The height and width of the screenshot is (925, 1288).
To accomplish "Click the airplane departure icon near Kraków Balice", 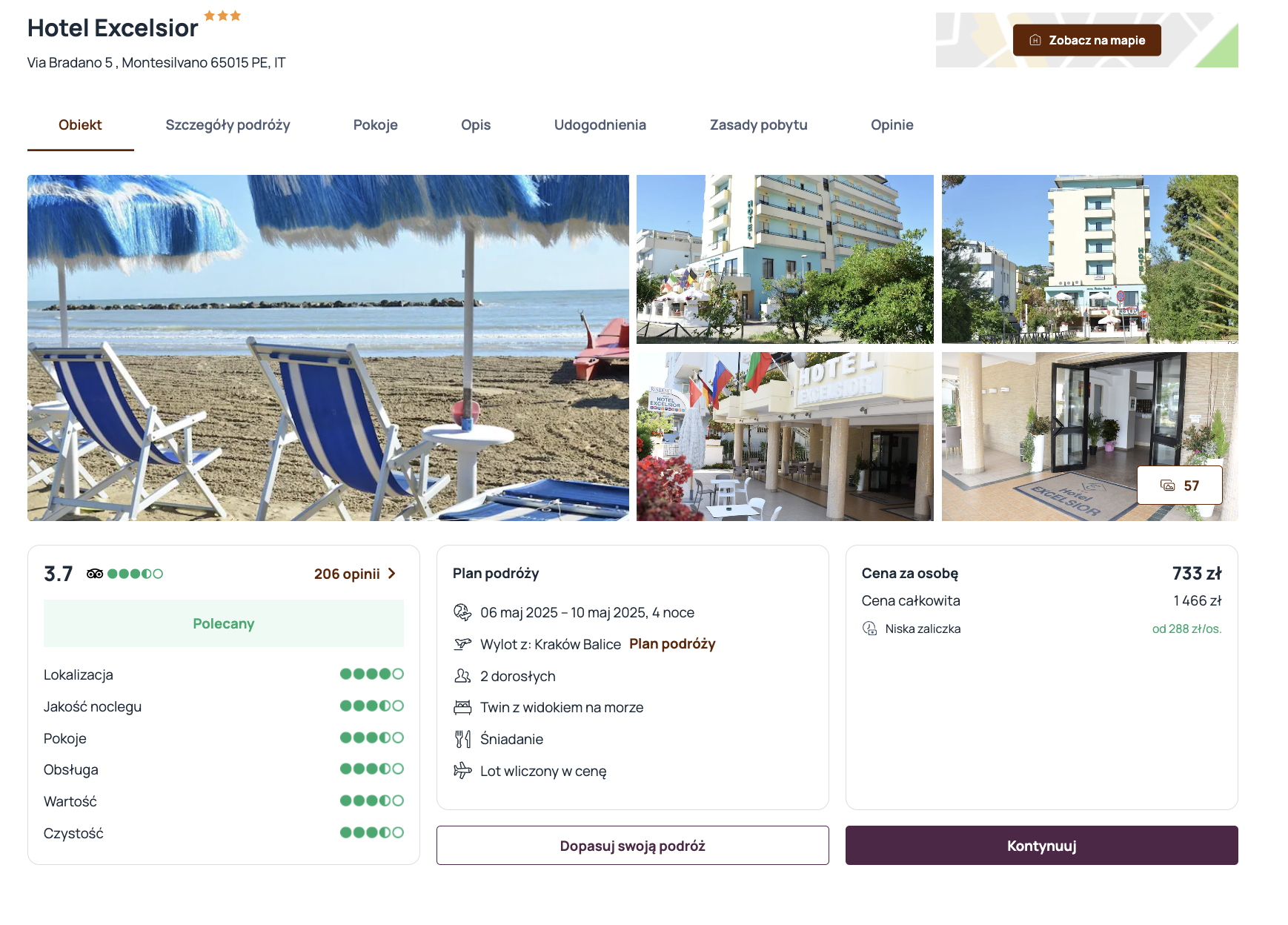I will point(462,644).
